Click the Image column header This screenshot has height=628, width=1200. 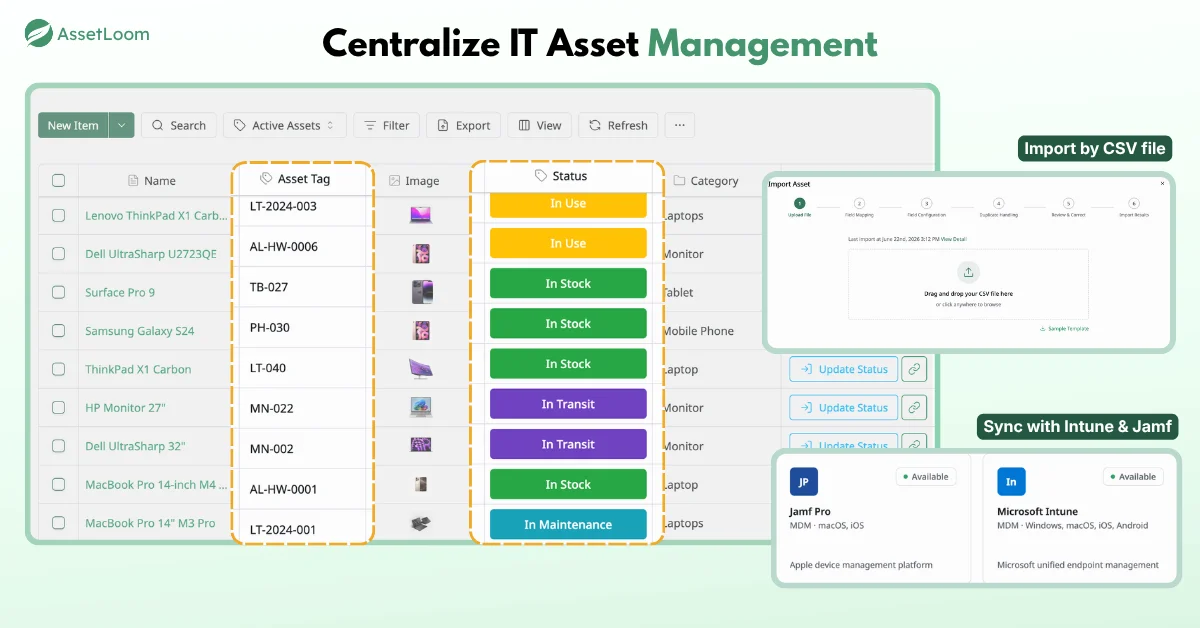pos(414,181)
